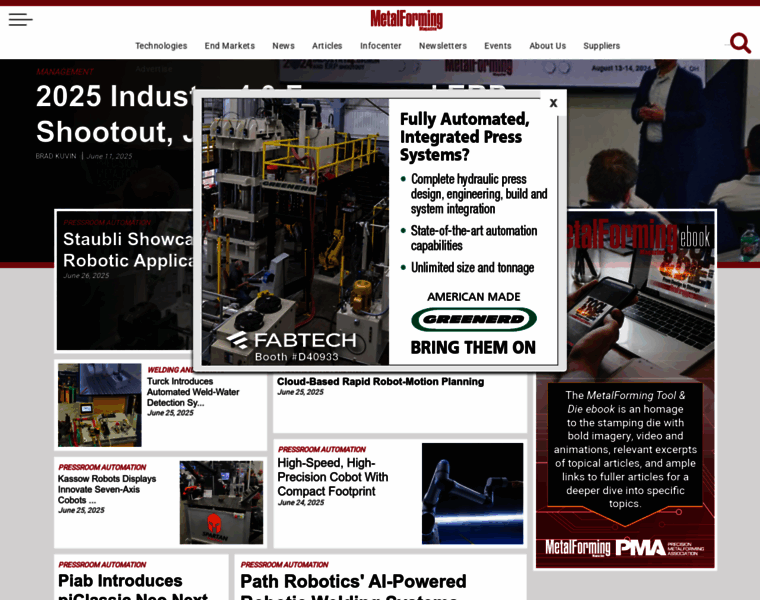
Task: Open the Cloud-Based Rapid Robot-Motion Planning article
Action: coord(380,382)
